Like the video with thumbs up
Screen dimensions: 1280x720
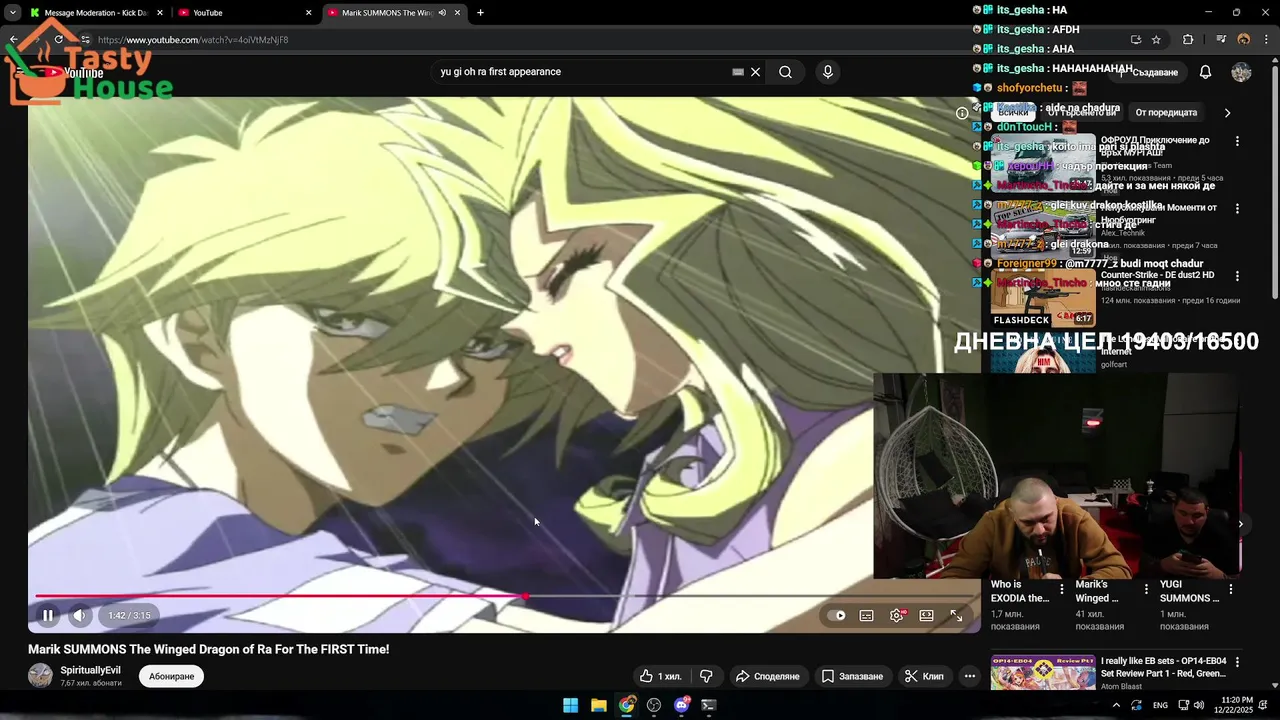coord(660,676)
